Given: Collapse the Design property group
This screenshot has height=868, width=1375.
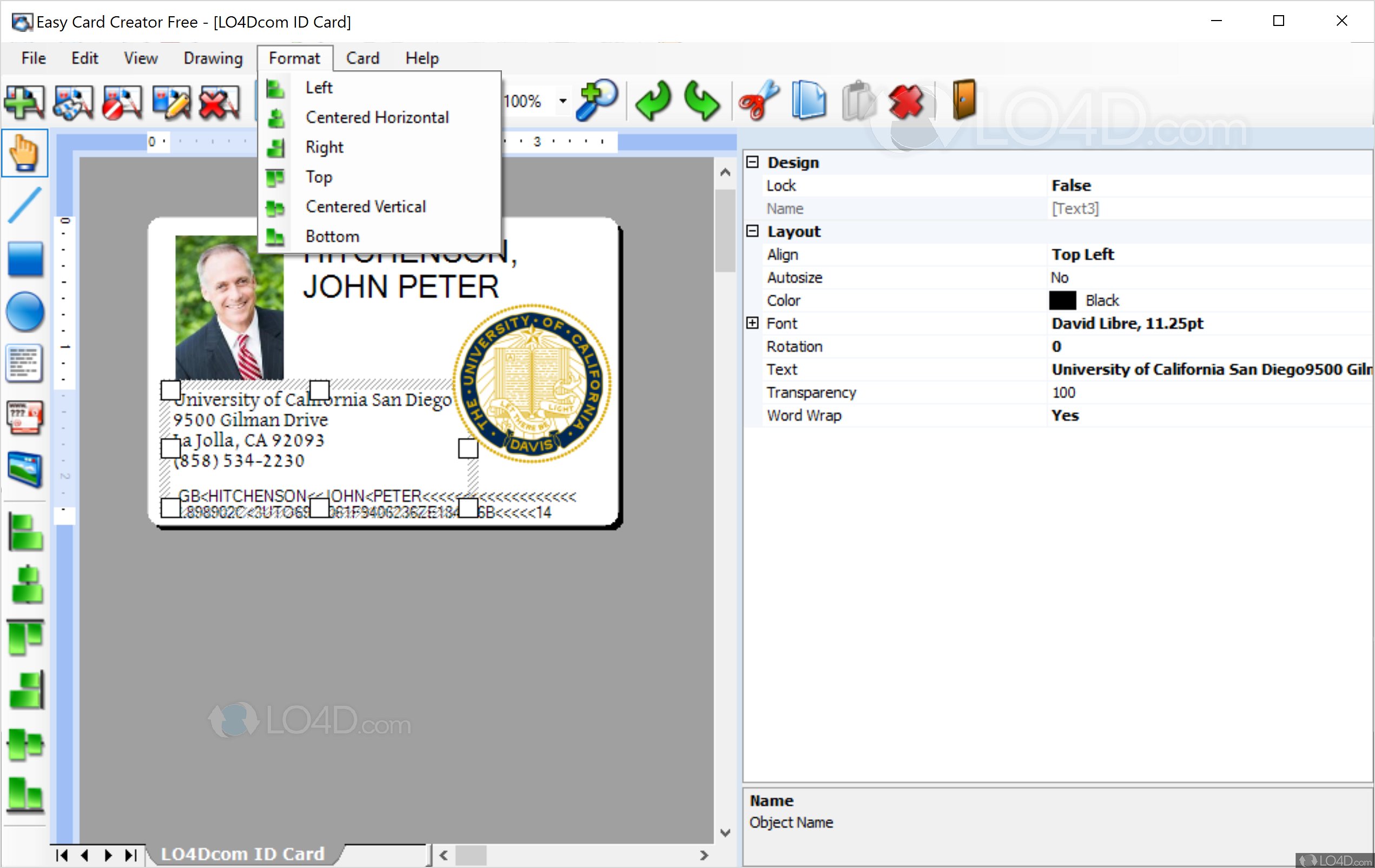Looking at the screenshot, I should pos(752,162).
